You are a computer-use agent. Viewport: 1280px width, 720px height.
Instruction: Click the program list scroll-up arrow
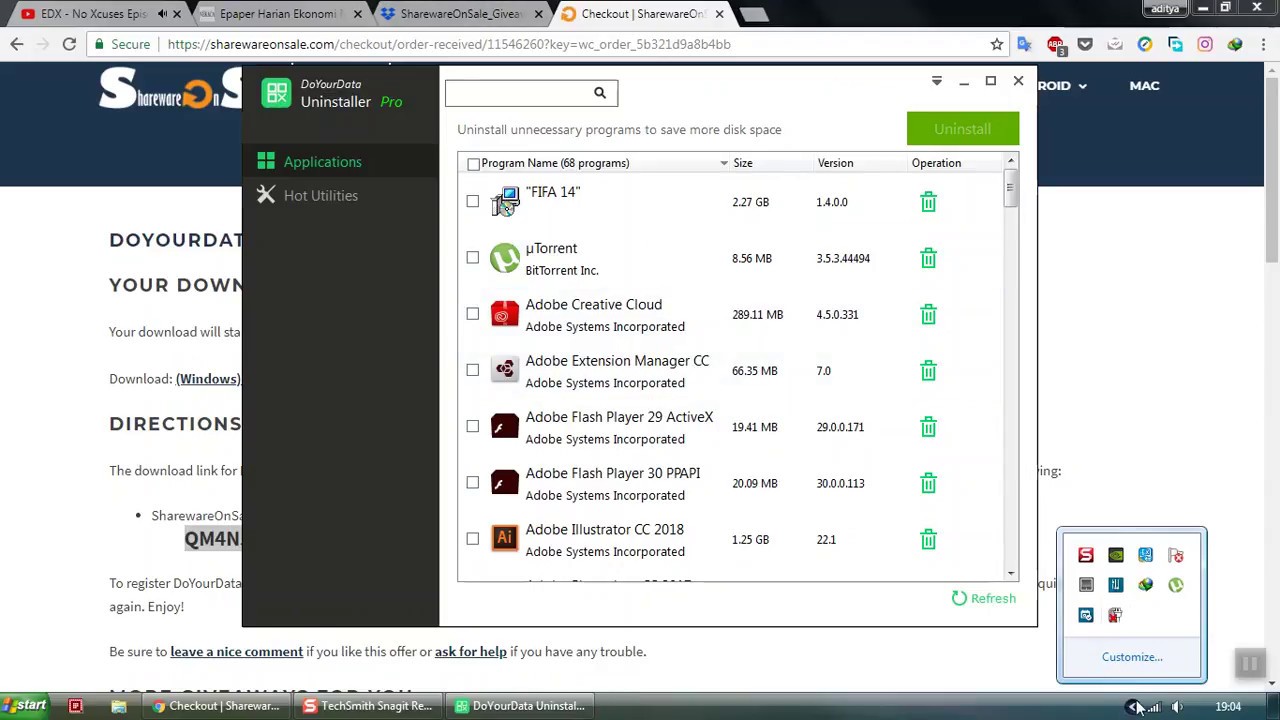[1011, 162]
